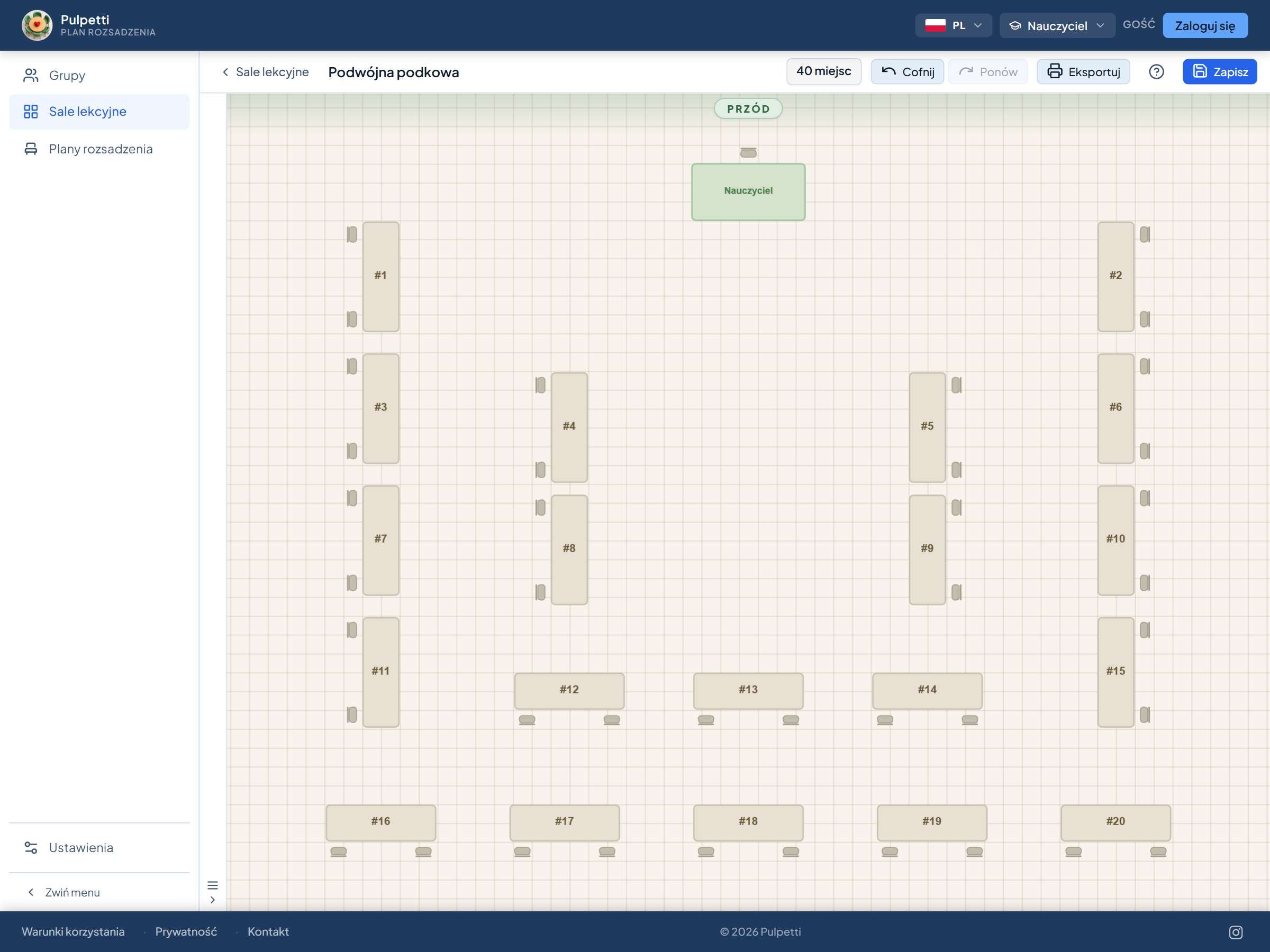Select desk #8
Screen dimensions: 1270x952
pyautogui.click(x=569, y=550)
